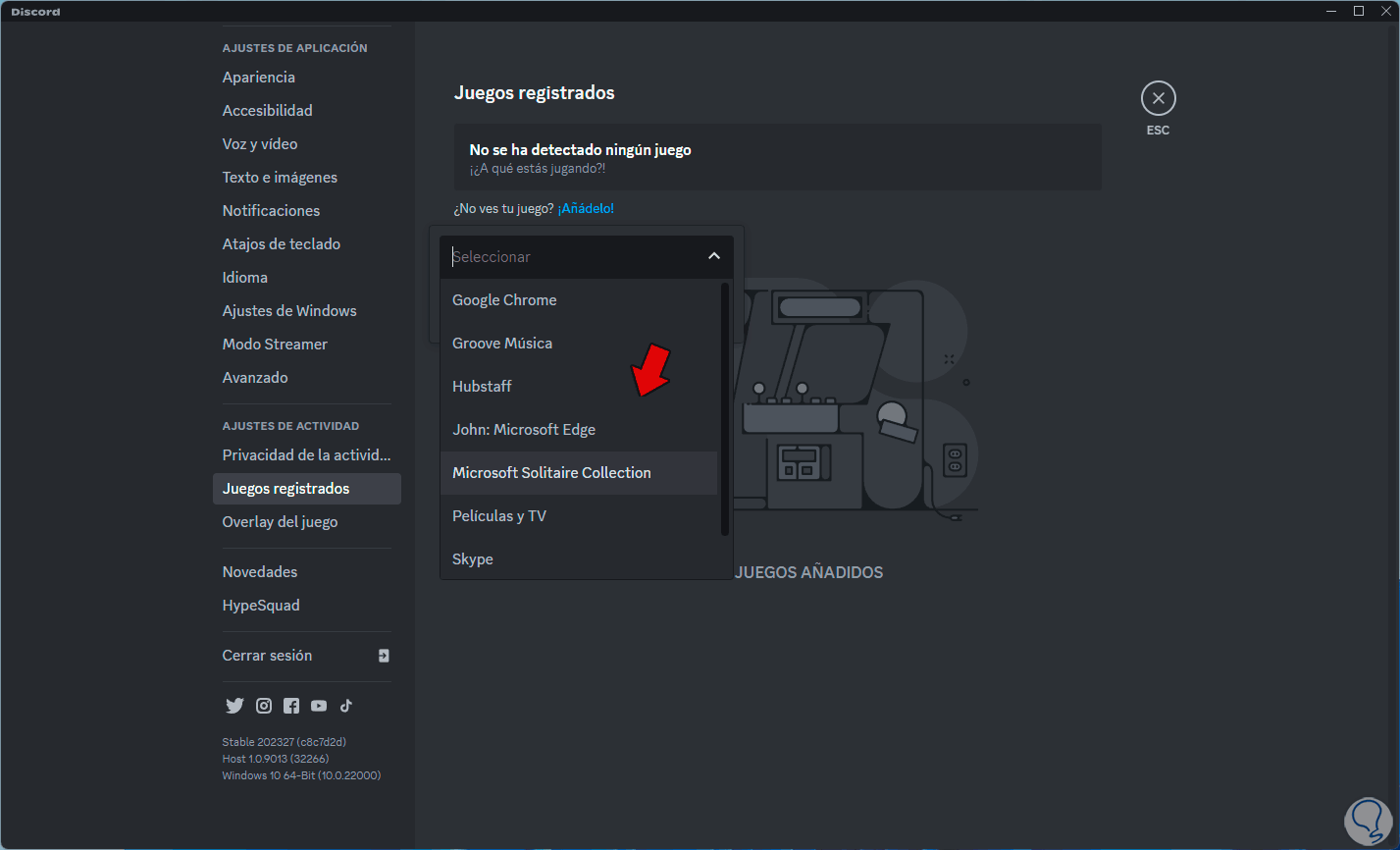Open Privacidad de la actividad section
The image size is (1400, 850).
point(307,455)
